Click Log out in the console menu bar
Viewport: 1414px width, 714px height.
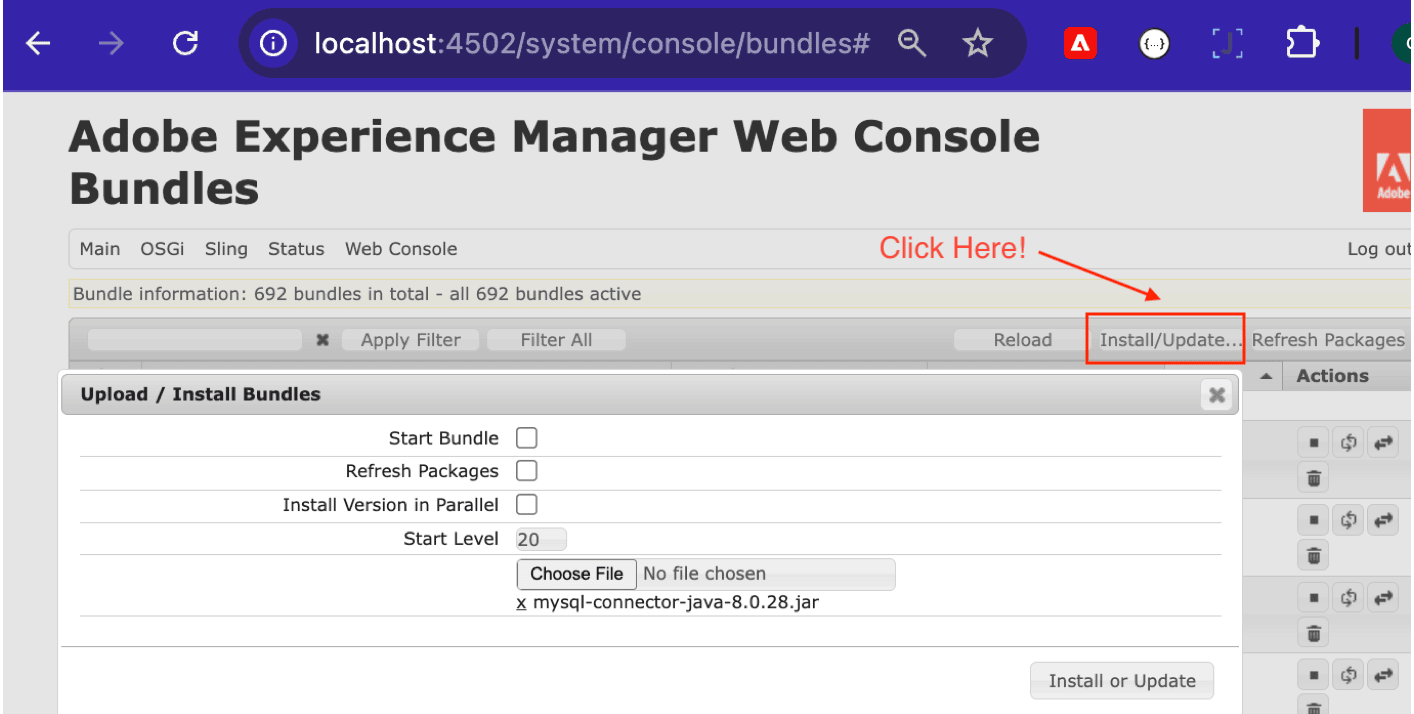tap(1379, 249)
